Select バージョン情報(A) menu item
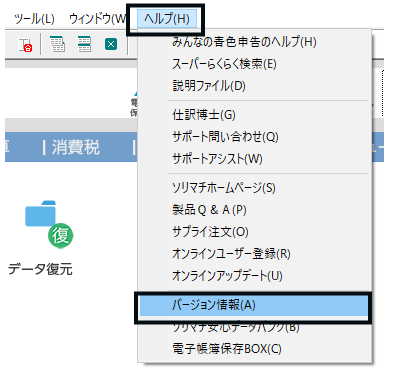This screenshot has width=396, height=377. click(253, 305)
